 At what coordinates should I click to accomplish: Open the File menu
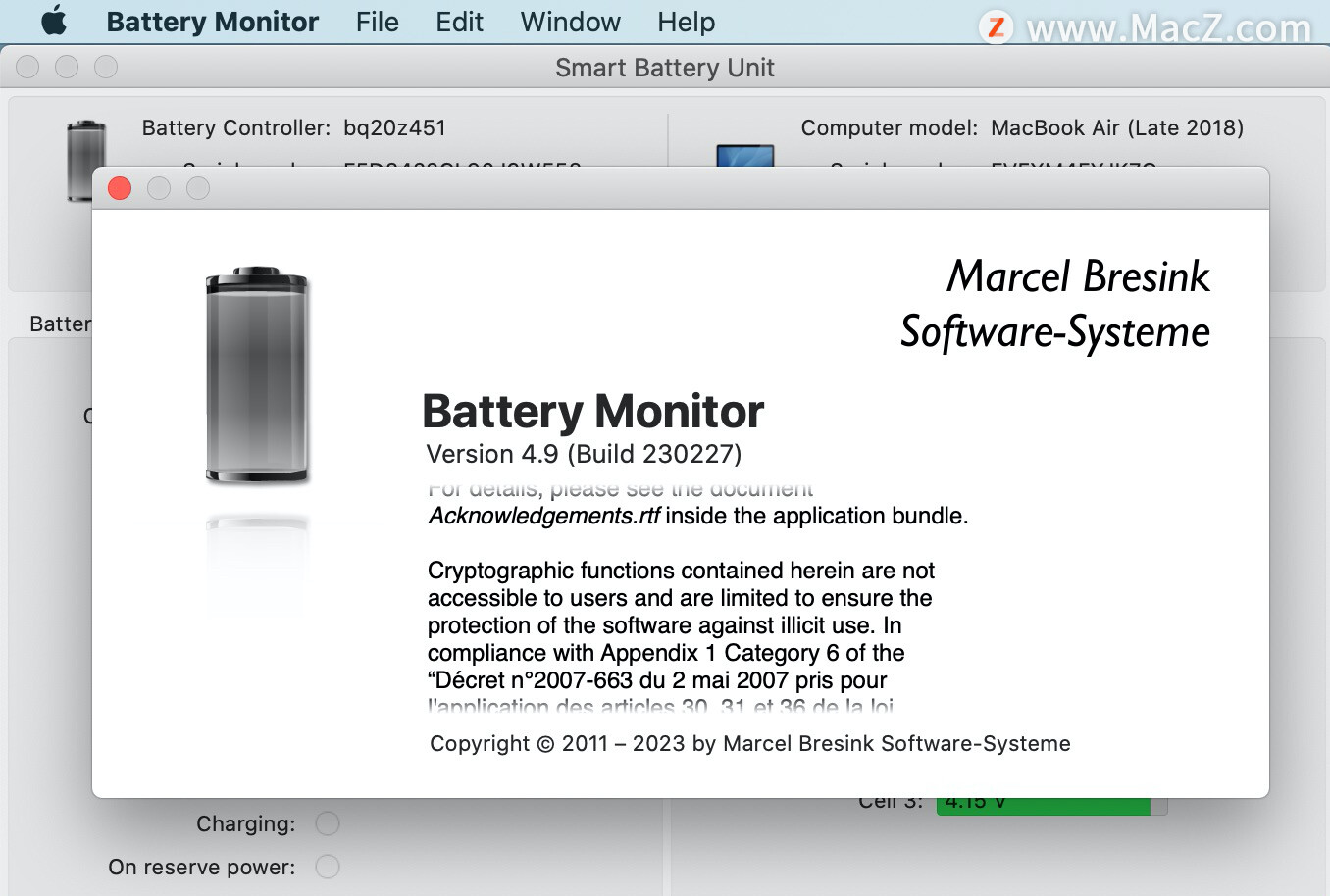[378, 22]
